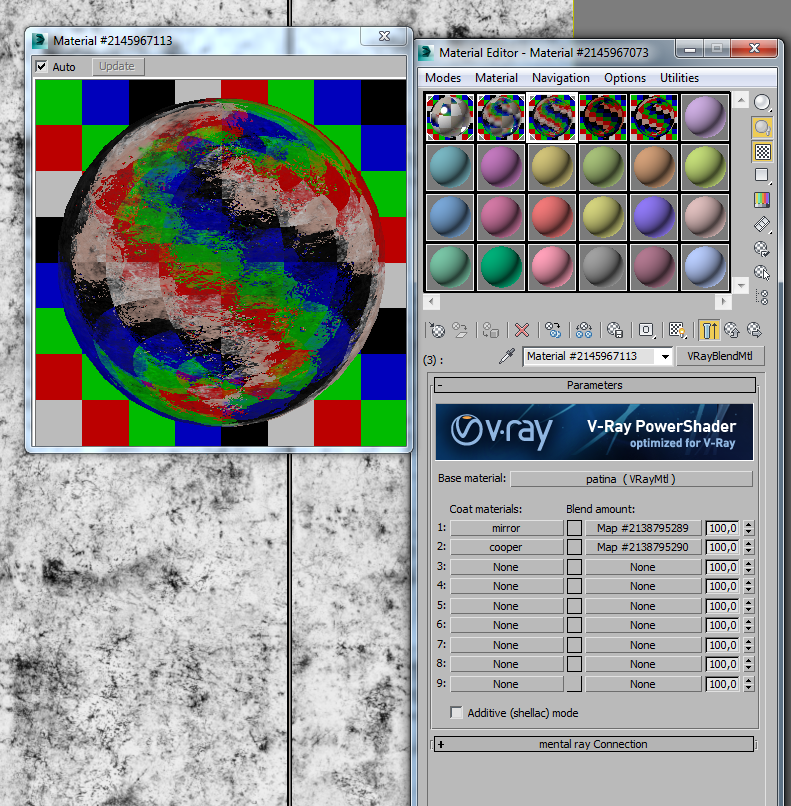Collapse the Parameters rollout

tap(594, 385)
